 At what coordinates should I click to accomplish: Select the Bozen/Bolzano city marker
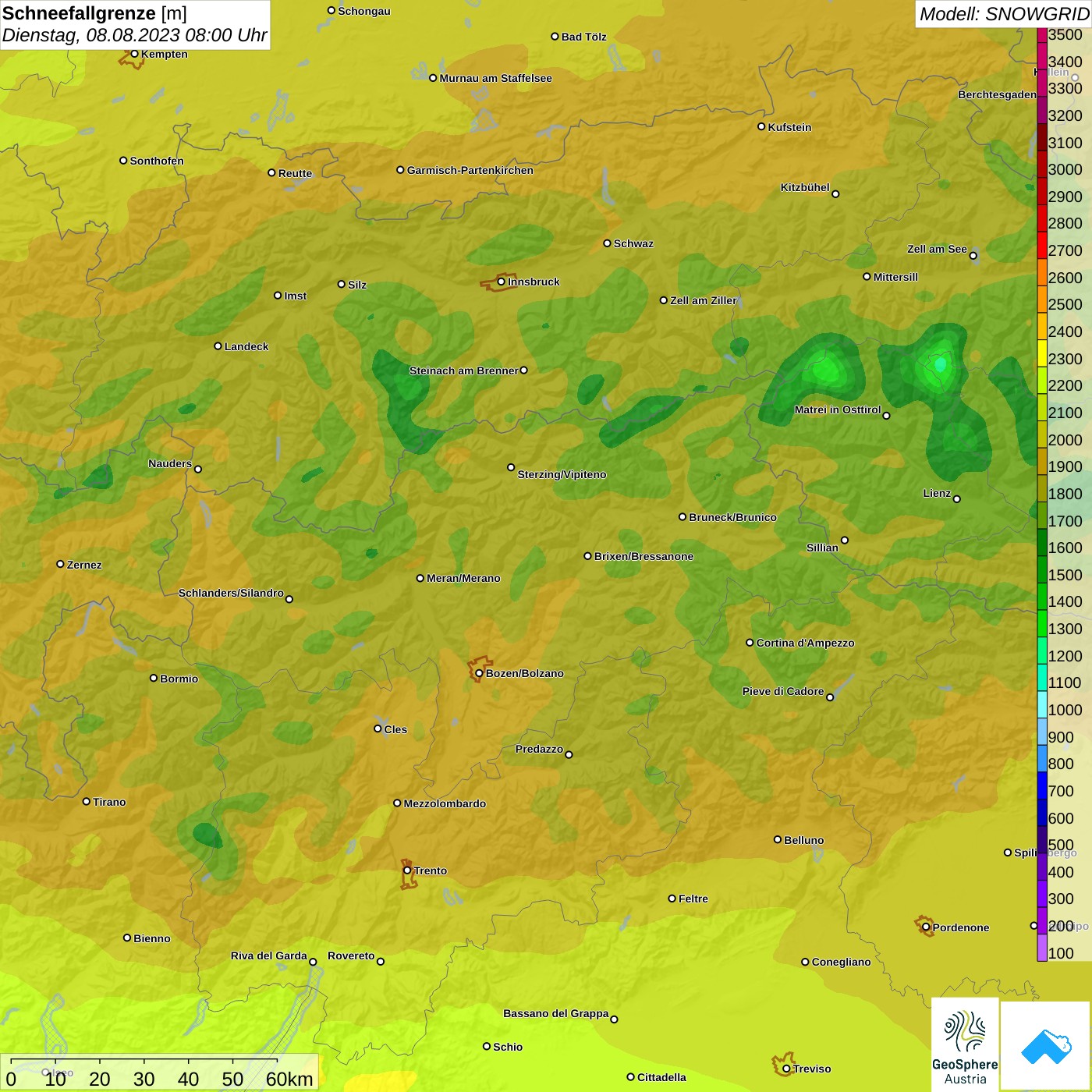click(x=479, y=673)
